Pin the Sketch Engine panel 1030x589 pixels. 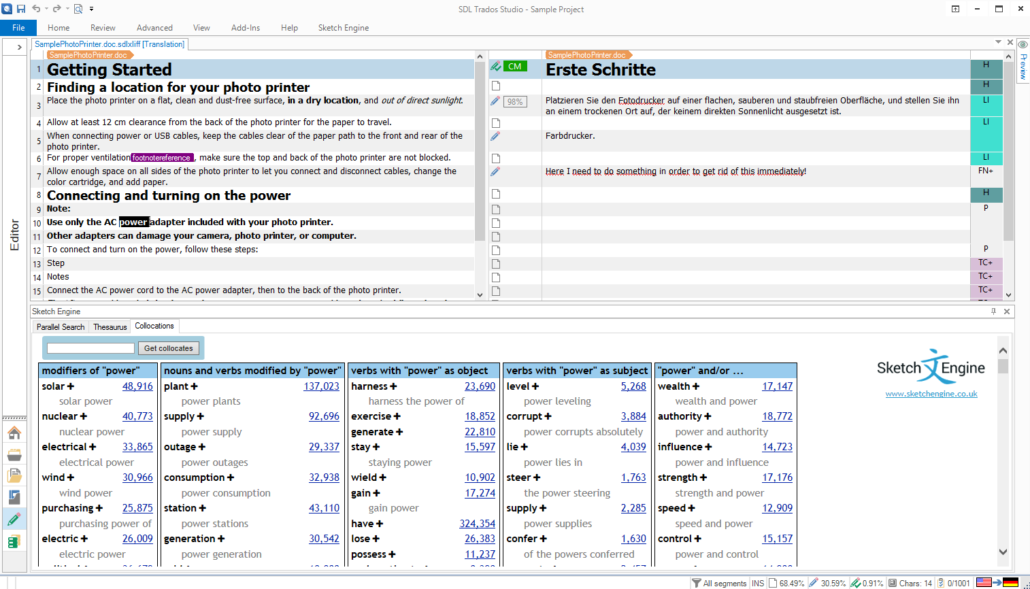(x=993, y=312)
